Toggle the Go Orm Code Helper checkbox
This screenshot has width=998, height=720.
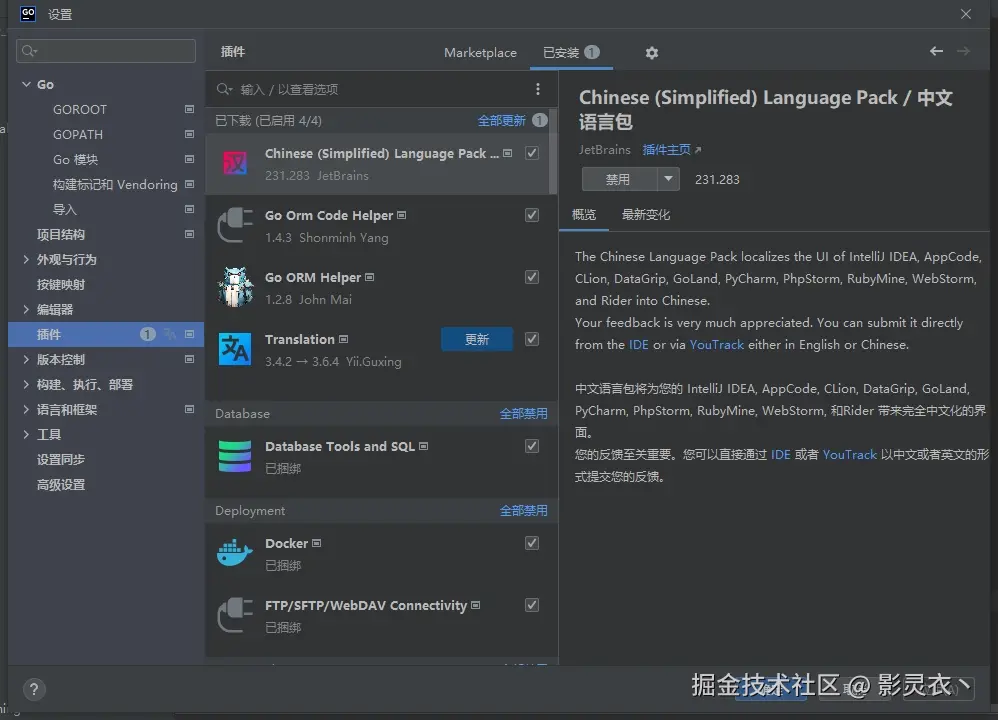(x=532, y=215)
